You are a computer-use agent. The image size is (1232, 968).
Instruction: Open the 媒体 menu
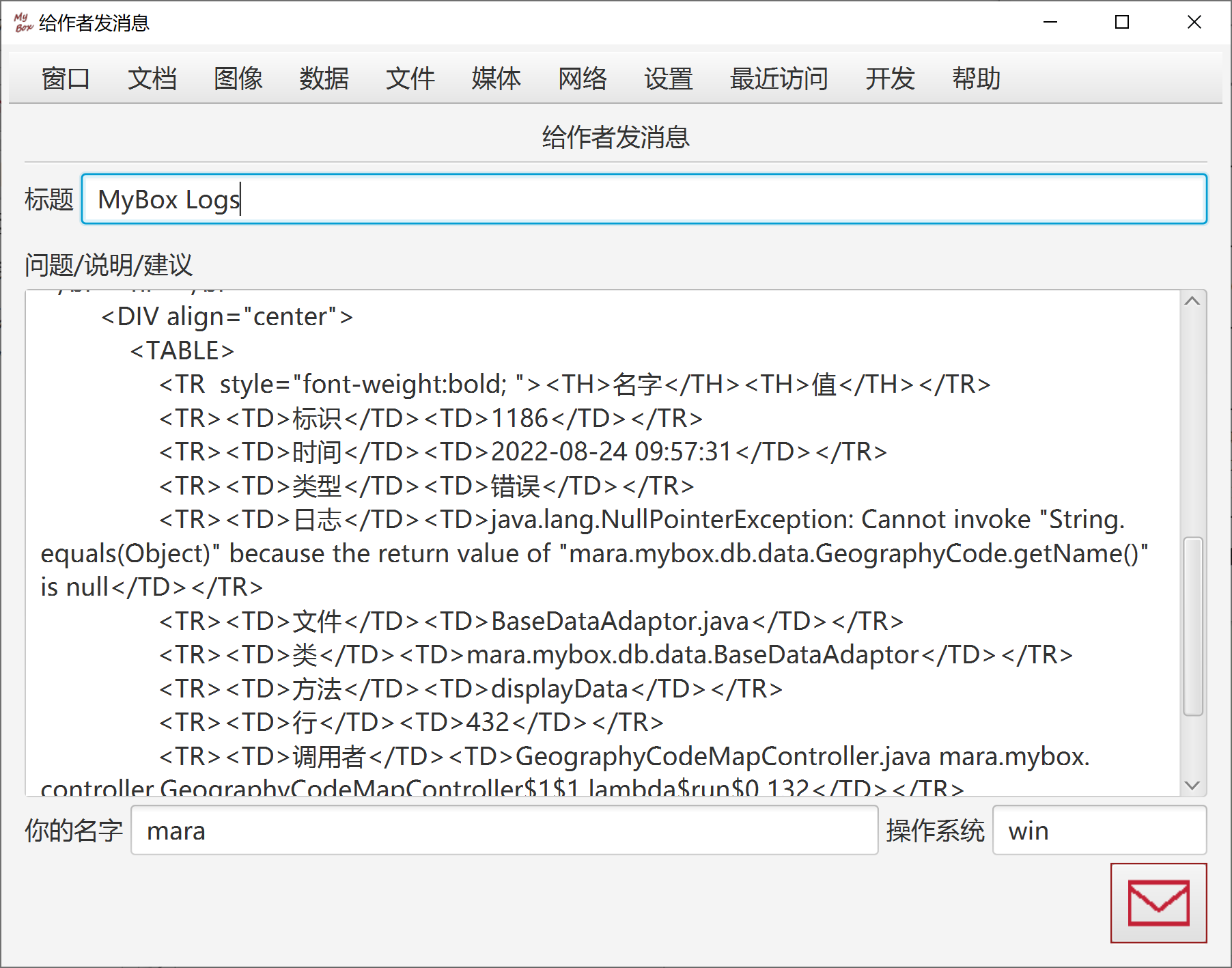pos(496,79)
